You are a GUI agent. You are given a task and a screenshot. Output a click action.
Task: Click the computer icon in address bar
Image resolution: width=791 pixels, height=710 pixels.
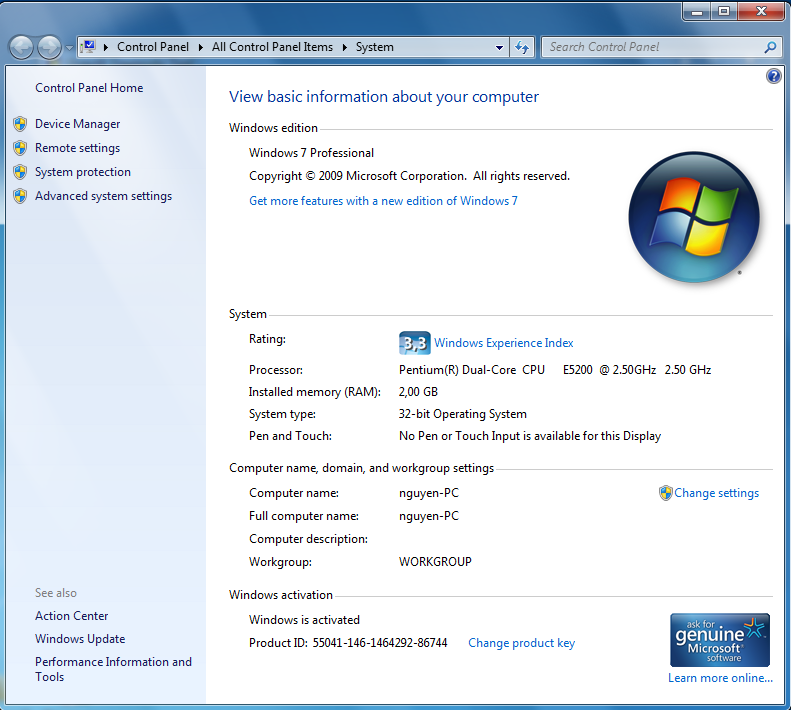(x=89, y=47)
